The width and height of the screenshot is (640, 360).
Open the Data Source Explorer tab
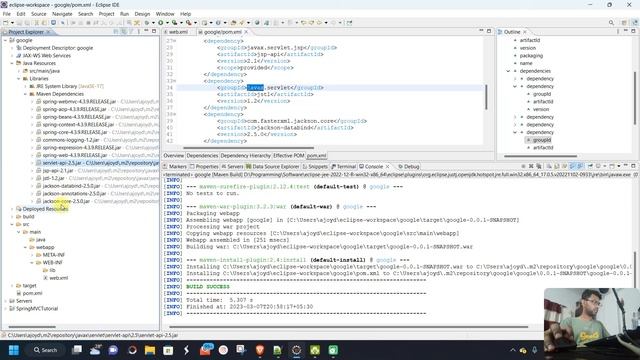[272, 167]
